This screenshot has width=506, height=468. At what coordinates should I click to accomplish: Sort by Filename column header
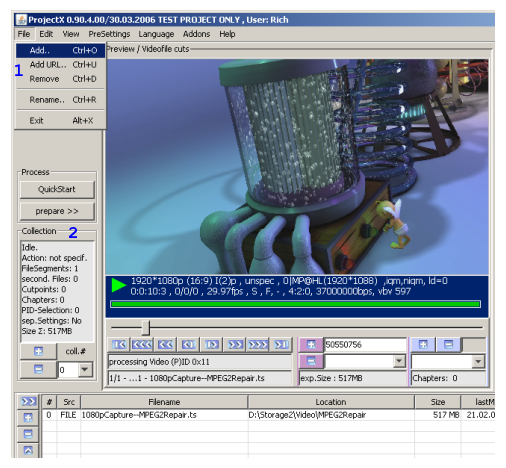click(164, 402)
